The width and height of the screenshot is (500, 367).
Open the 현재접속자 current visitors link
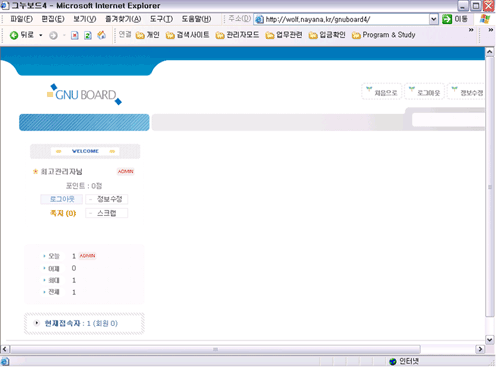point(81,323)
